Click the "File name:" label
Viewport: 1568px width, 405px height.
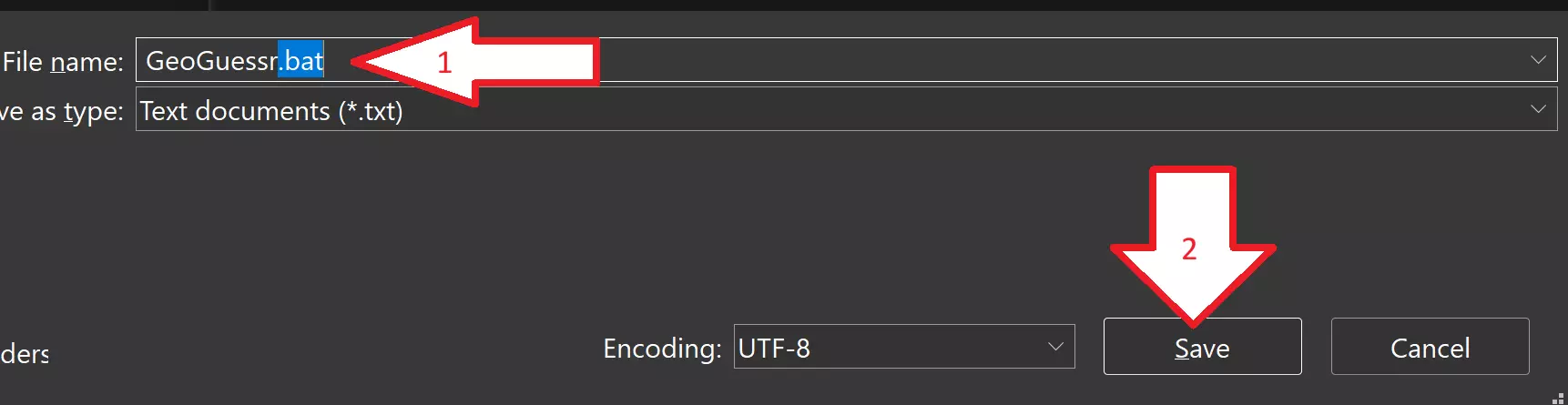tap(63, 62)
